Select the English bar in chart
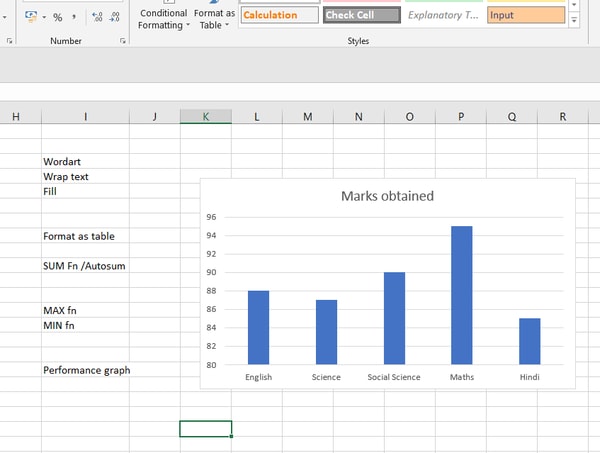 [259, 328]
